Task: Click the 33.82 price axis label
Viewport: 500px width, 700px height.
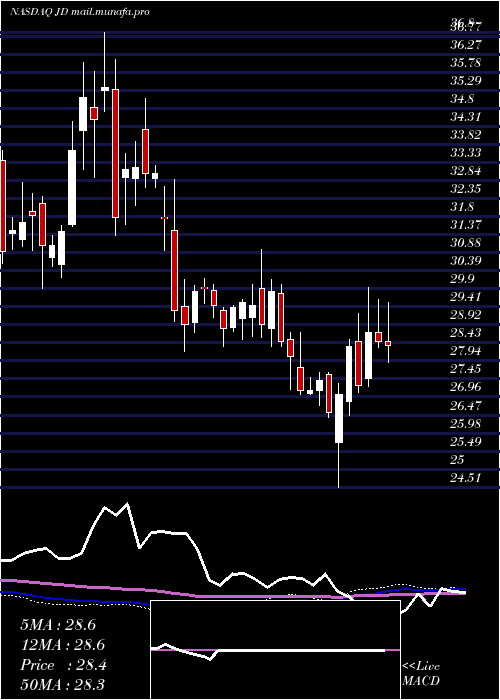Action: click(x=466, y=135)
